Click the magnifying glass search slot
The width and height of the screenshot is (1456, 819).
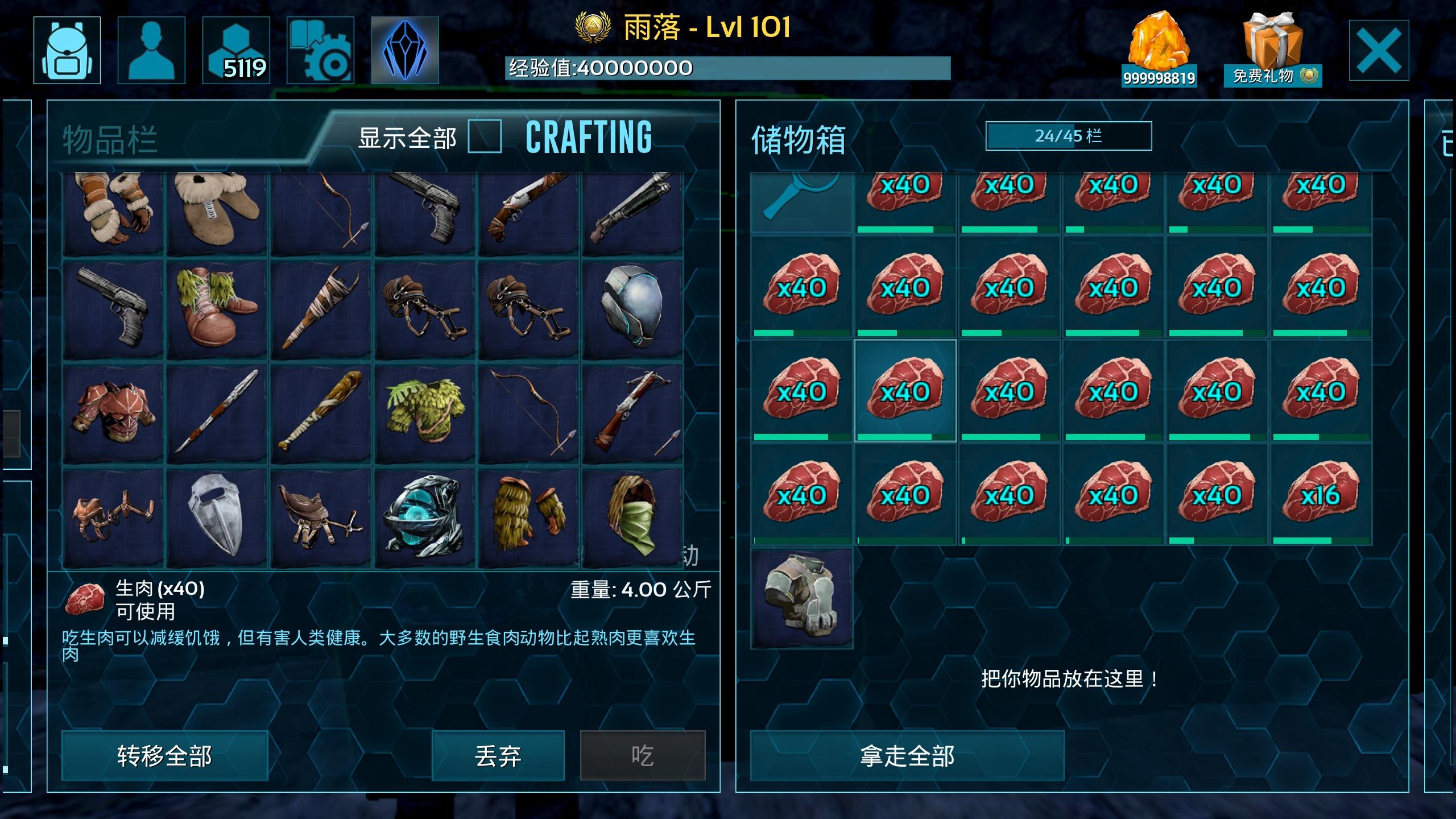click(x=802, y=202)
